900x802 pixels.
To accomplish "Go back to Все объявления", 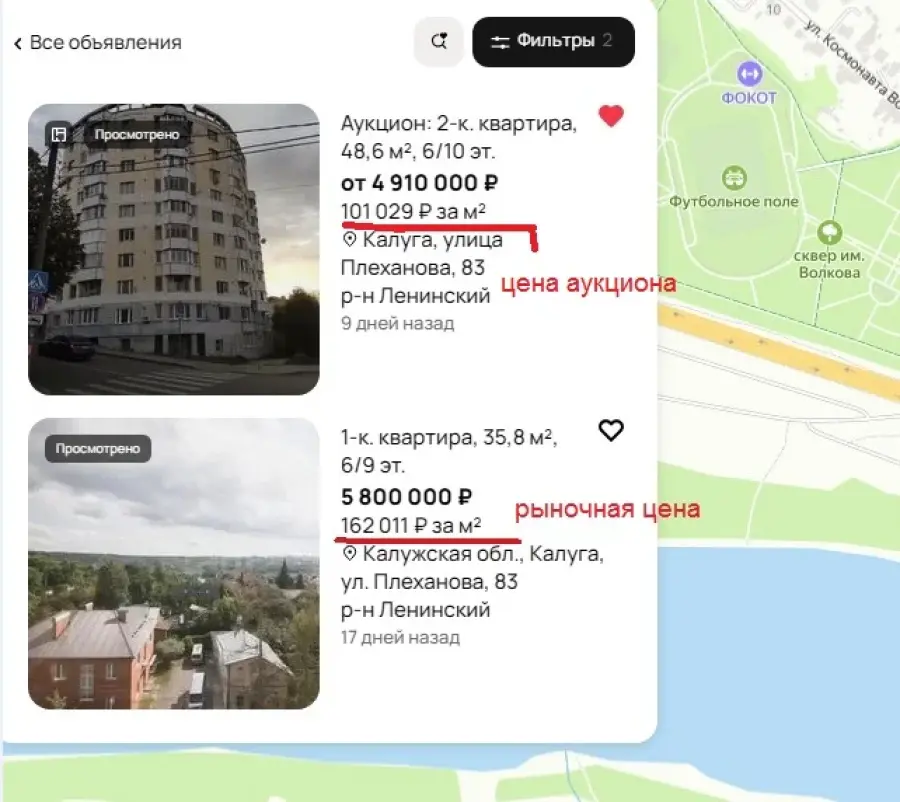I will [98, 42].
